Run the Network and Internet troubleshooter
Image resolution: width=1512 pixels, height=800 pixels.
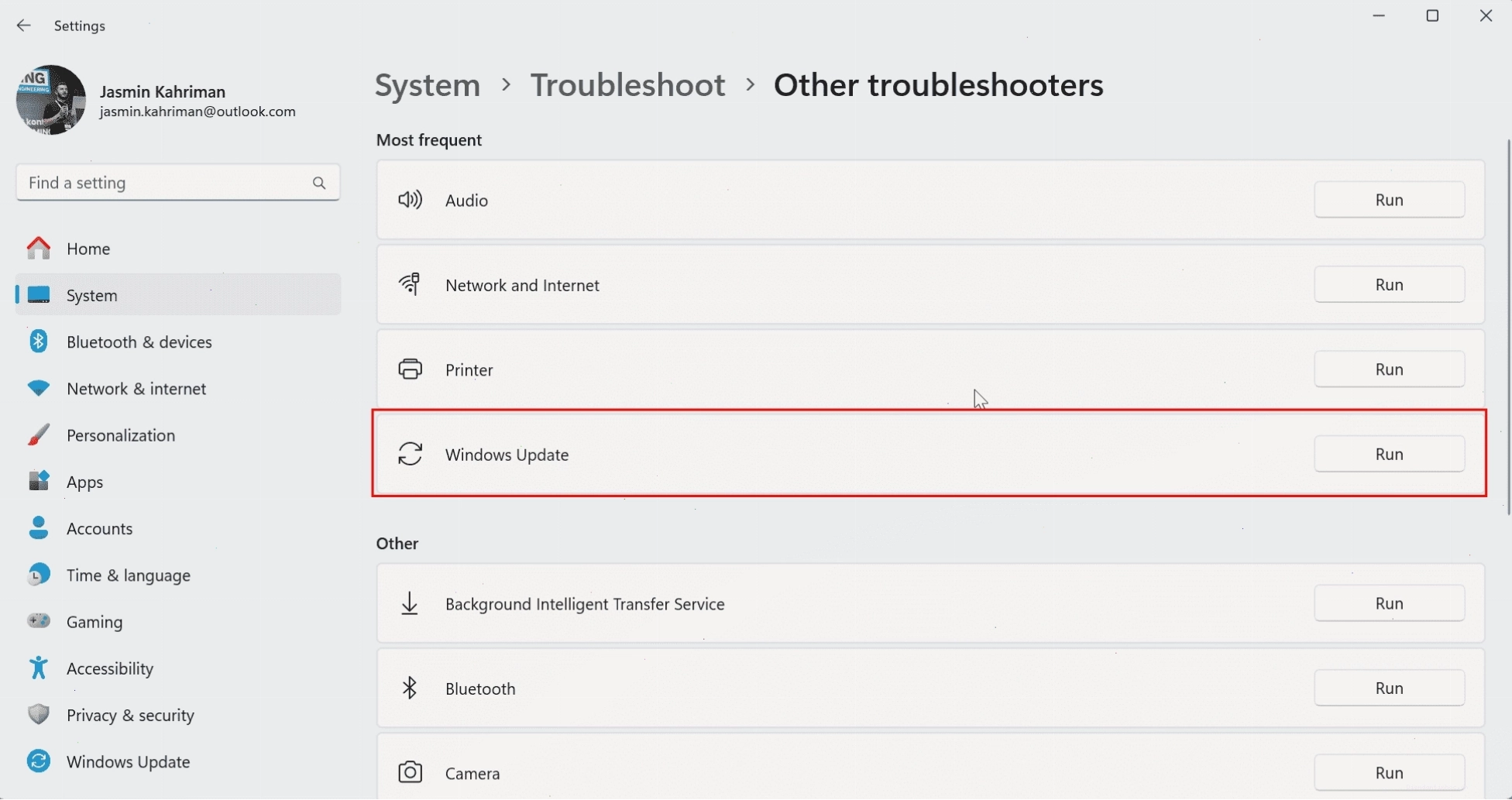(x=1389, y=284)
